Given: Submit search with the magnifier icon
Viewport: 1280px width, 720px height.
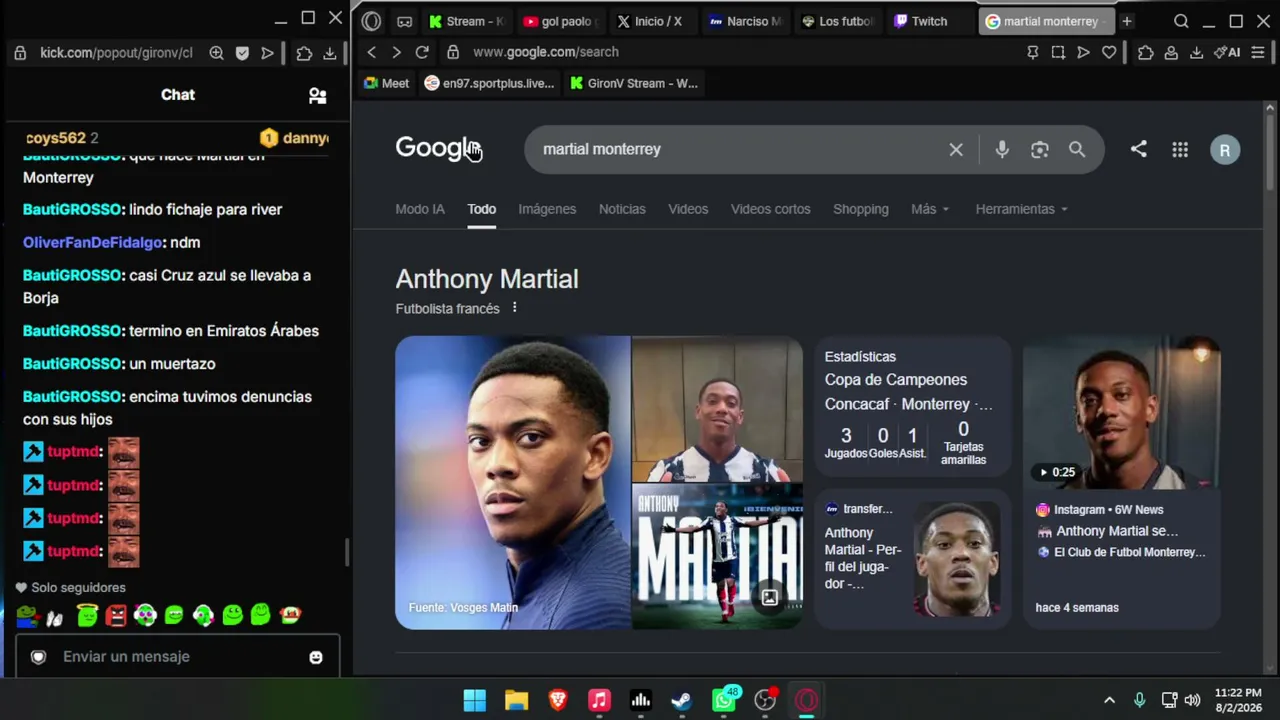Looking at the screenshot, I should coord(1077,149).
